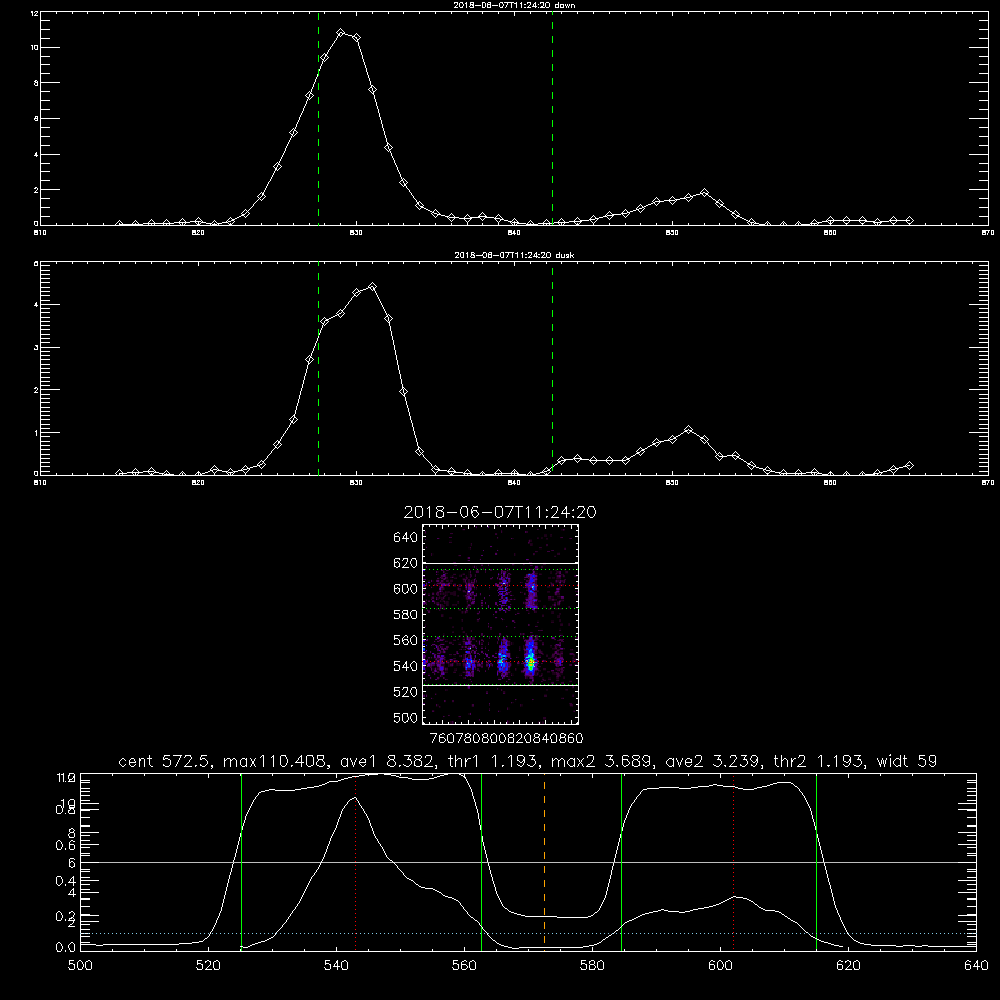The width and height of the screenshot is (1000, 1000).
Task: Click the secondary peak diamond in dawn plot
Action: tap(704, 192)
